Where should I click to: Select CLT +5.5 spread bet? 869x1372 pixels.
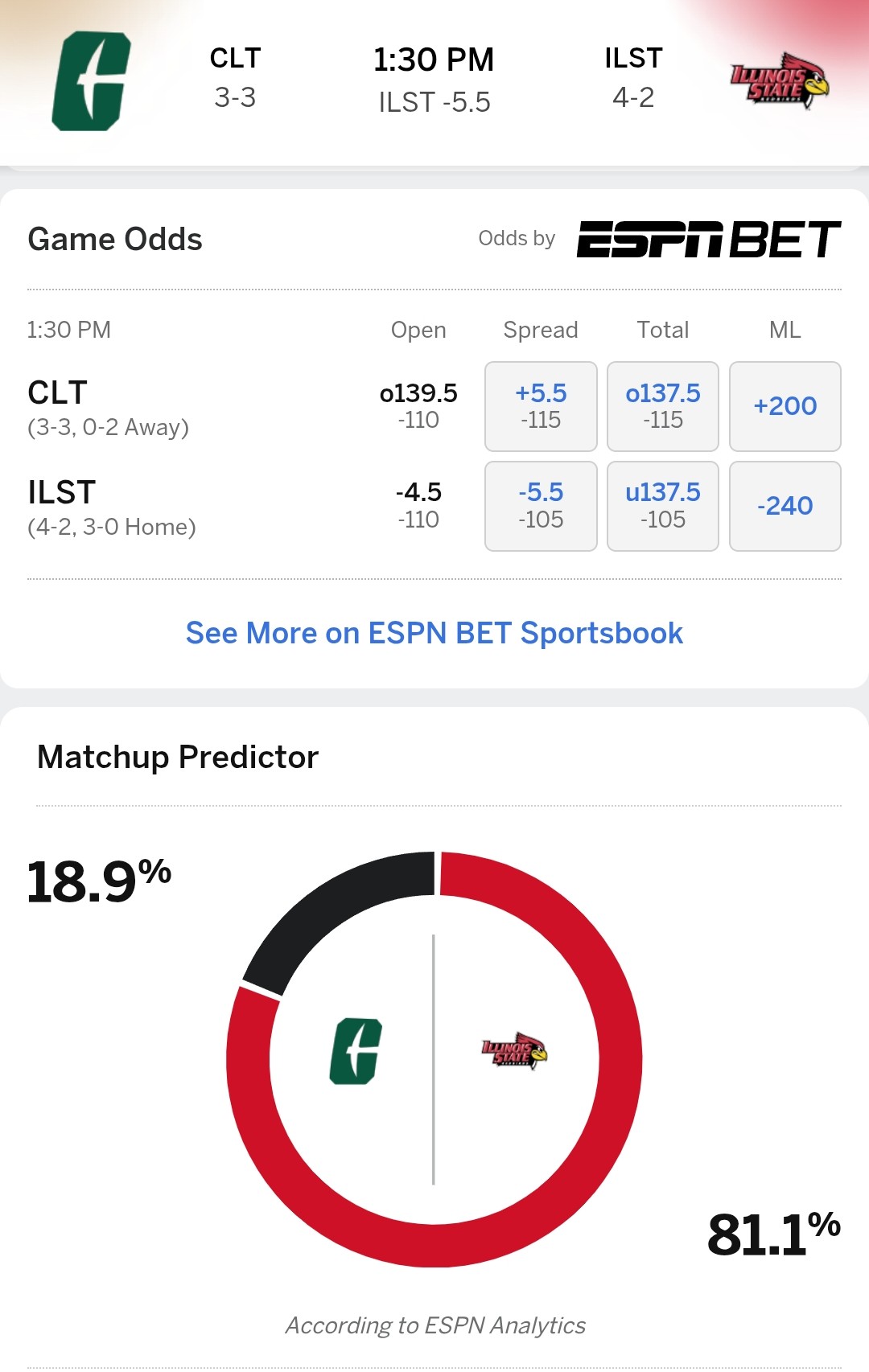pos(541,406)
